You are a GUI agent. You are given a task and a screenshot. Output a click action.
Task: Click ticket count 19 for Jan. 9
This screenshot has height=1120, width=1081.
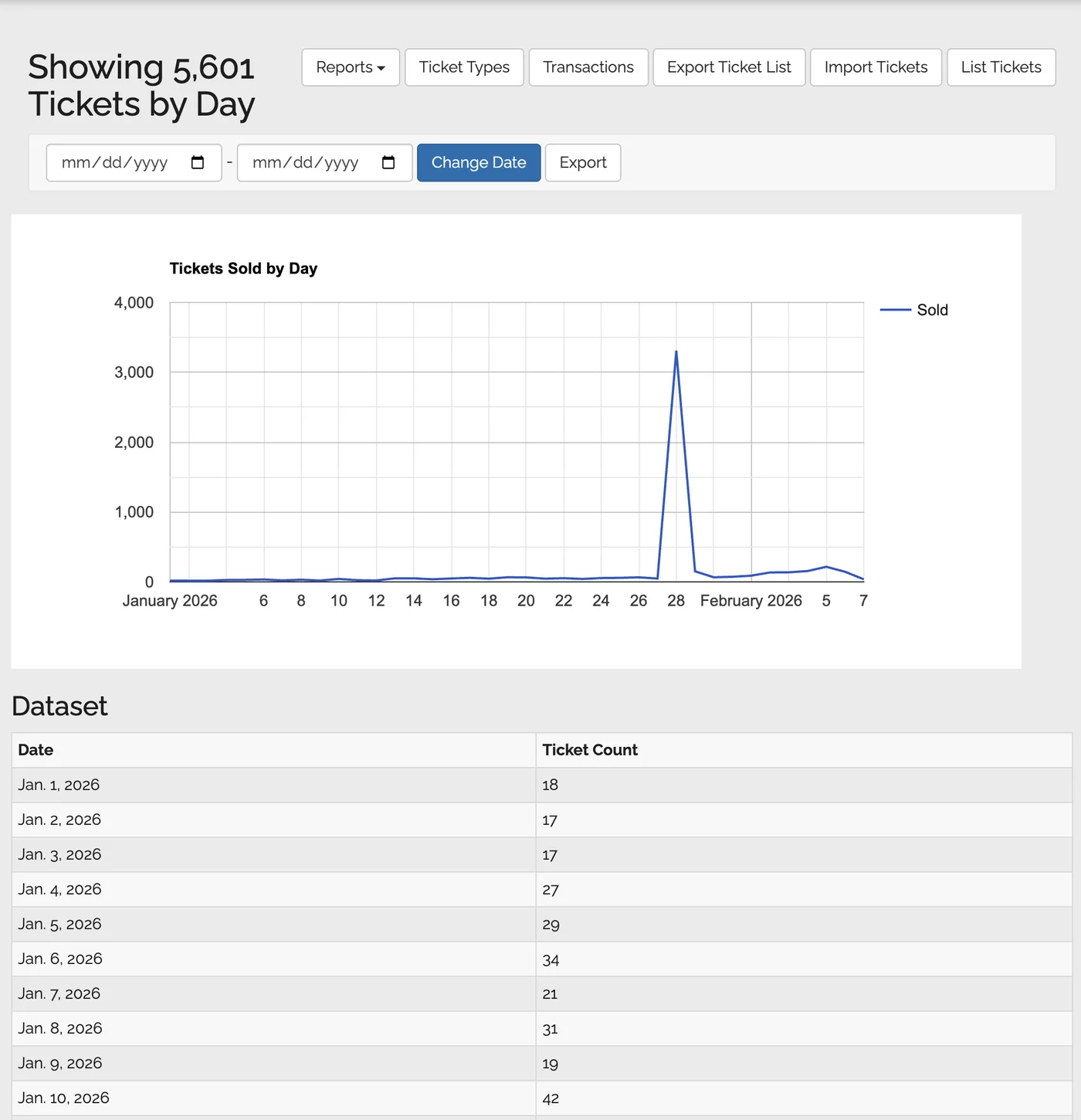point(804,1063)
